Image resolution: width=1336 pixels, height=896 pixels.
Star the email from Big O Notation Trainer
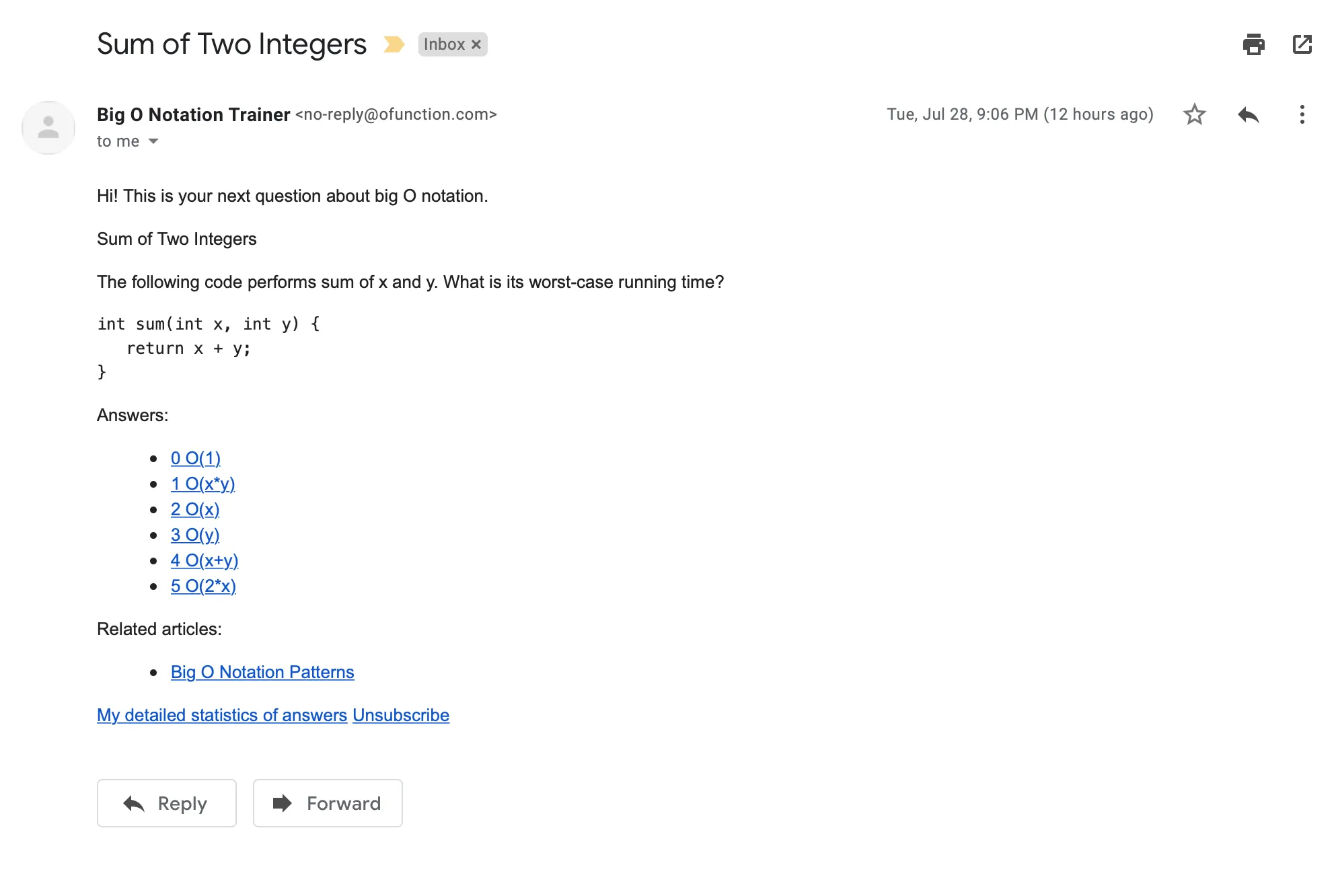click(x=1194, y=114)
